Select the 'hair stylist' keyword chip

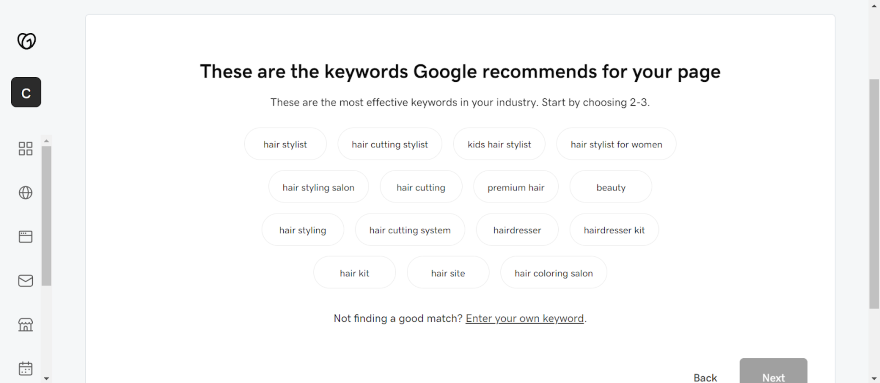pyautogui.click(x=285, y=144)
